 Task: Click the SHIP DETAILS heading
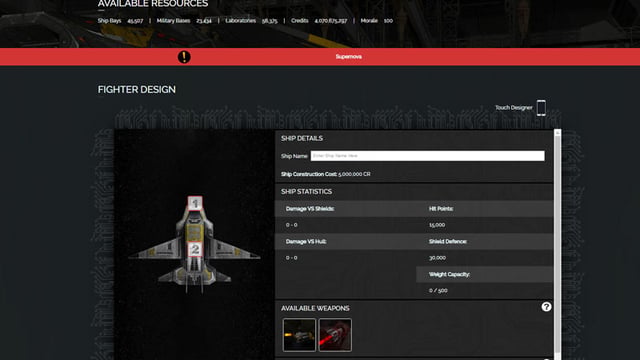pos(302,138)
